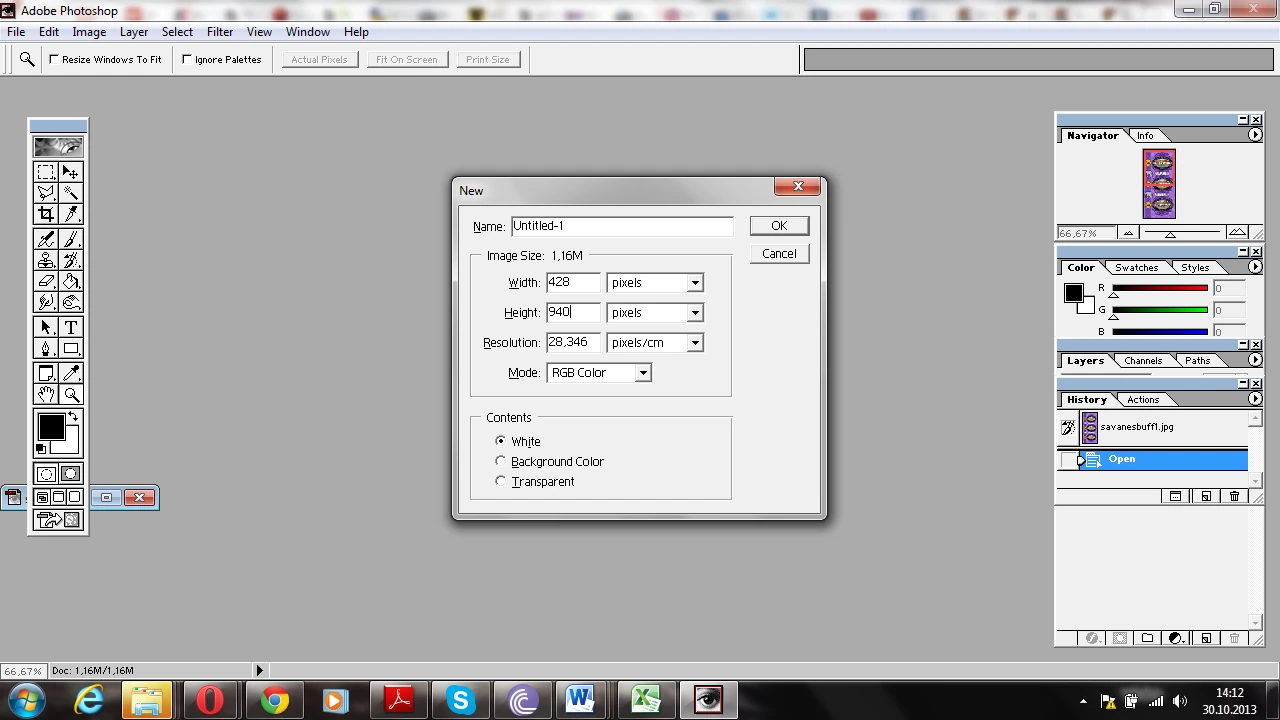Open the Navigator palette options menu

click(x=1255, y=135)
